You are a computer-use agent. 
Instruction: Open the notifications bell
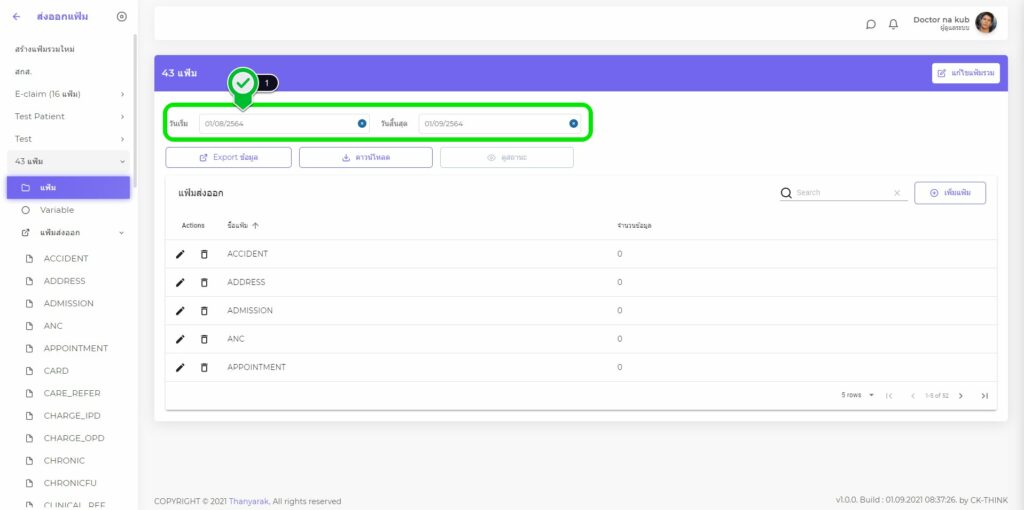click(x=893, y=24)
